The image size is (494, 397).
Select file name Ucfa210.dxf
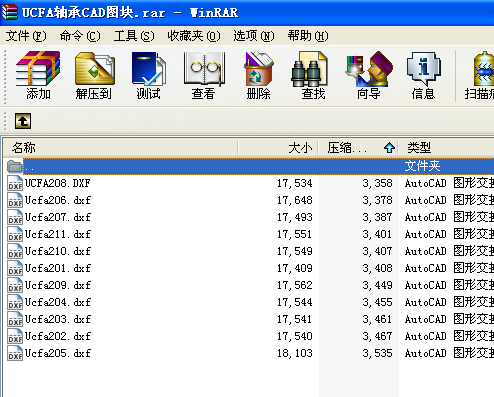tap(58, 251)
